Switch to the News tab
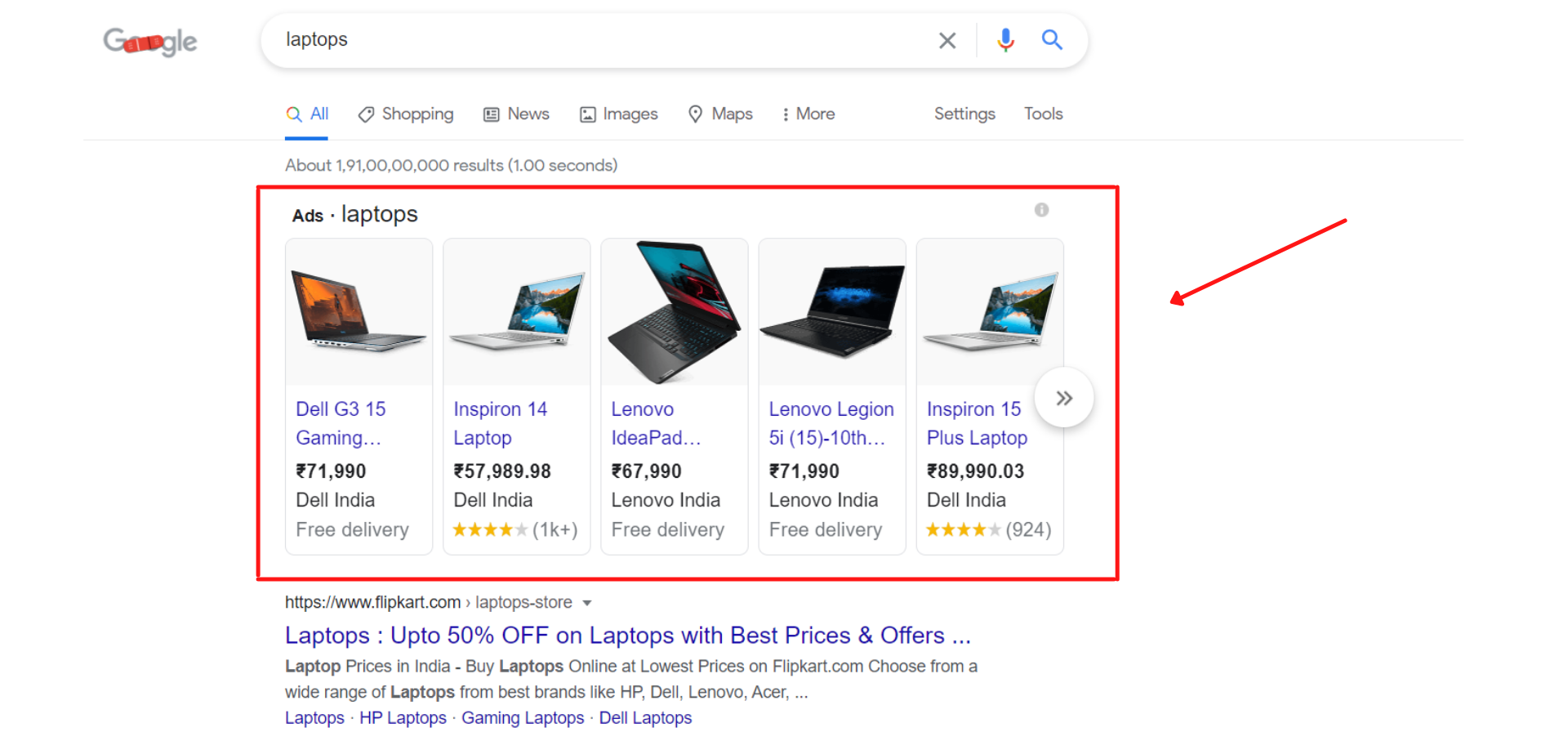 coord(516,114)
